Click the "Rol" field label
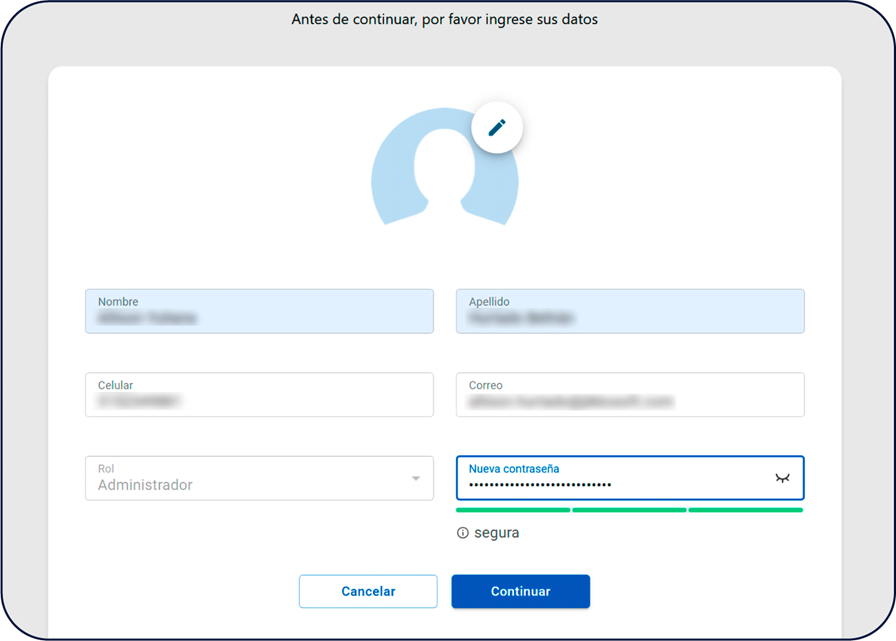Screen dimensions: 896x641 pyautogui.click(x=106, y=468)
